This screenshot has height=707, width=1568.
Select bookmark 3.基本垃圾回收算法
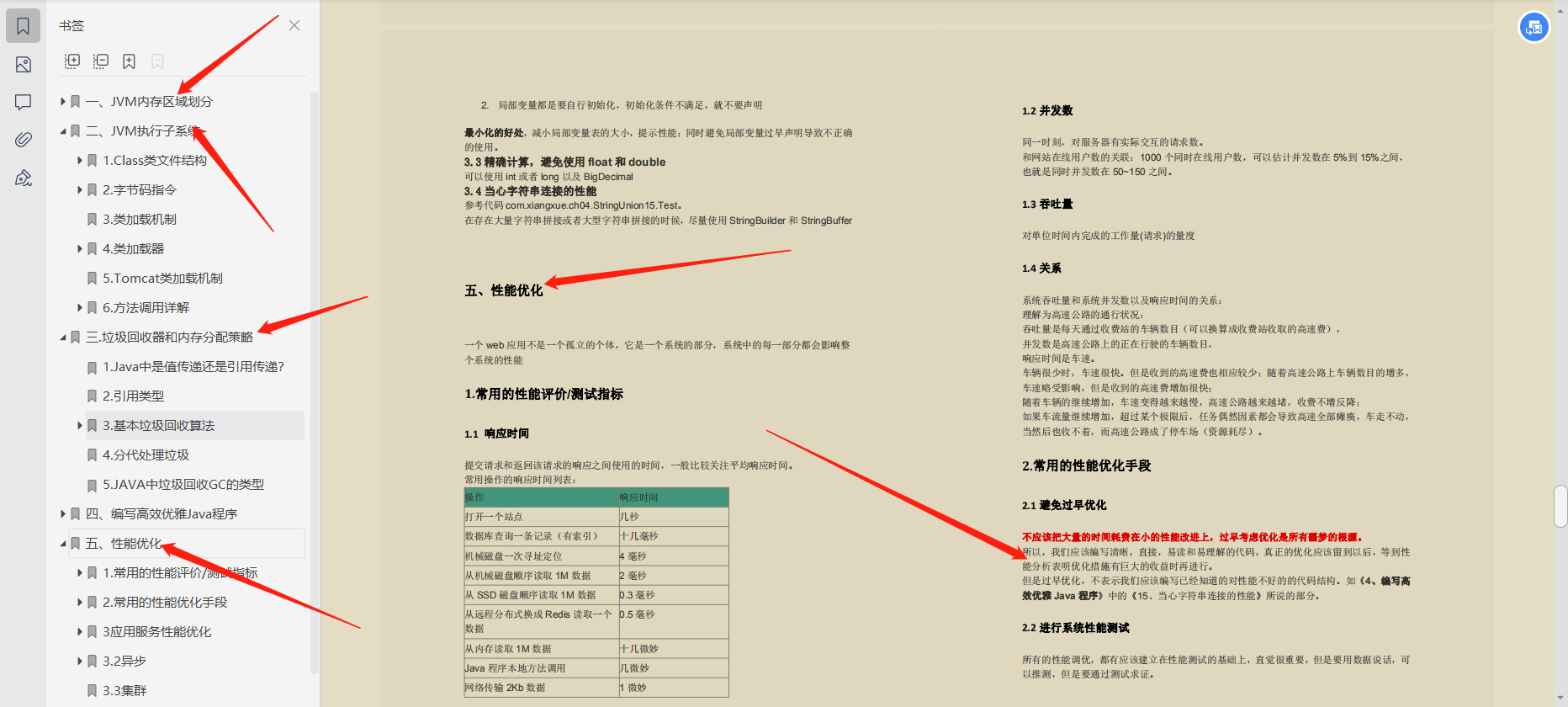click(159, 426)
